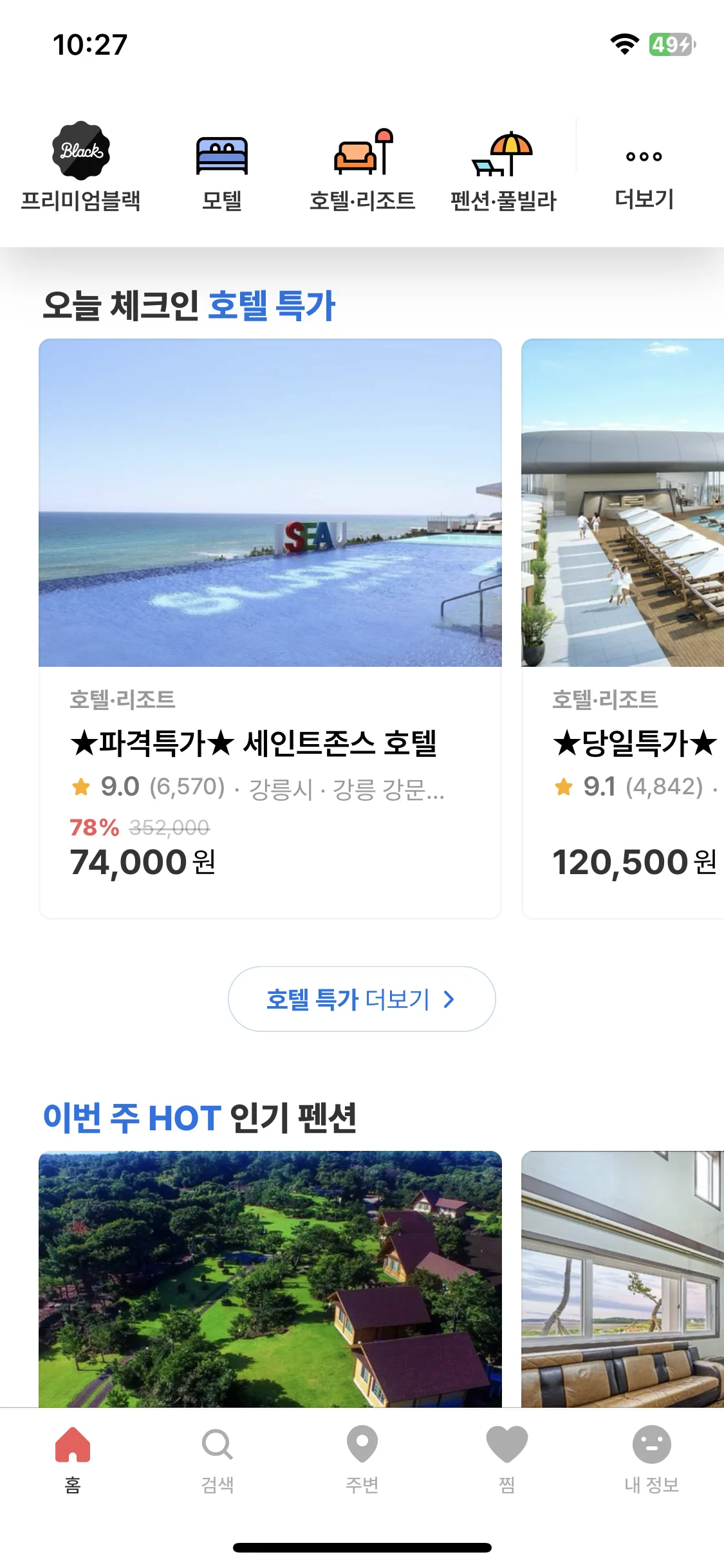Open the pension interior photo with leather sofa

[623, 1279]
